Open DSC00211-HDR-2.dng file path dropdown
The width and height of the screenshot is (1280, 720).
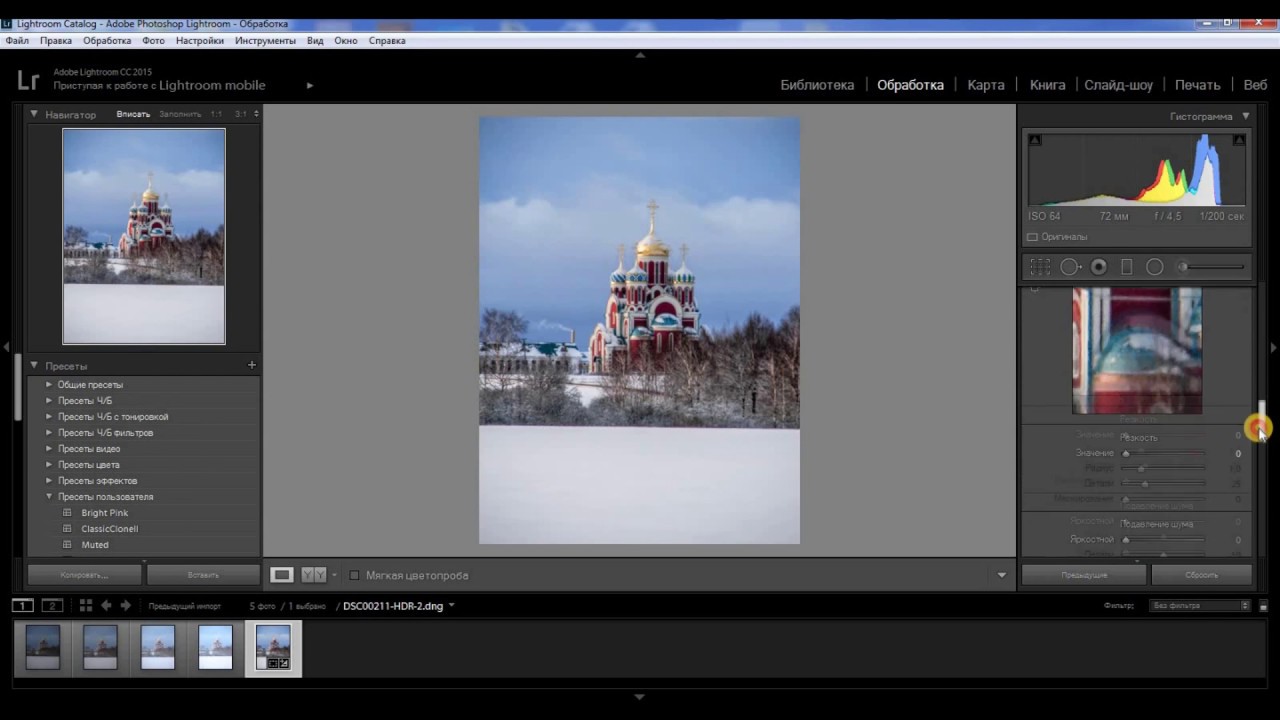[x=452, y=605]
